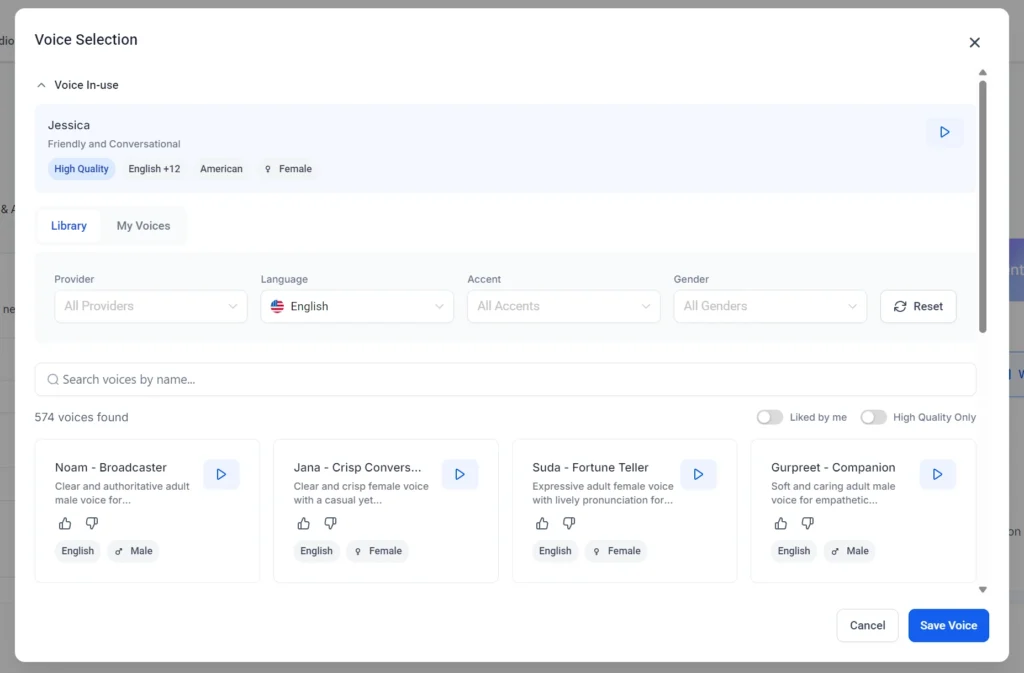Click the English tag on Jana card

pyautogui.click(x=316, y=551)
